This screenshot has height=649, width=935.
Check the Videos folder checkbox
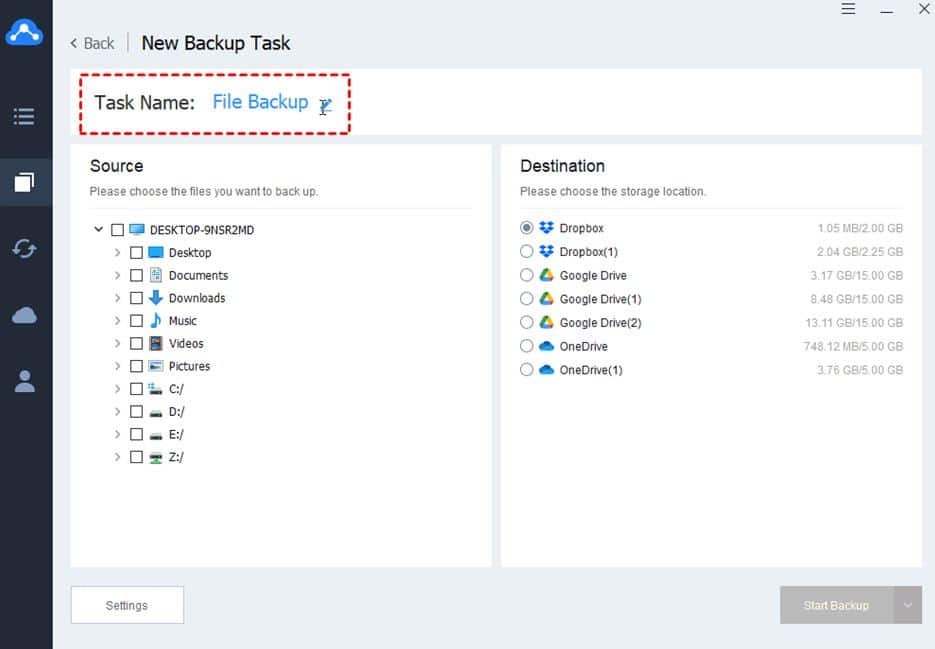(x=137, y=343)
